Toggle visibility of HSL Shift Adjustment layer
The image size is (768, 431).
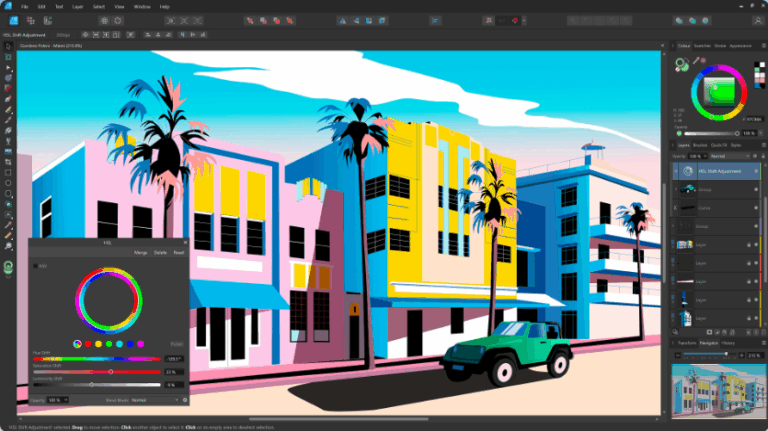pyautogui.click(x=756, y=171)
